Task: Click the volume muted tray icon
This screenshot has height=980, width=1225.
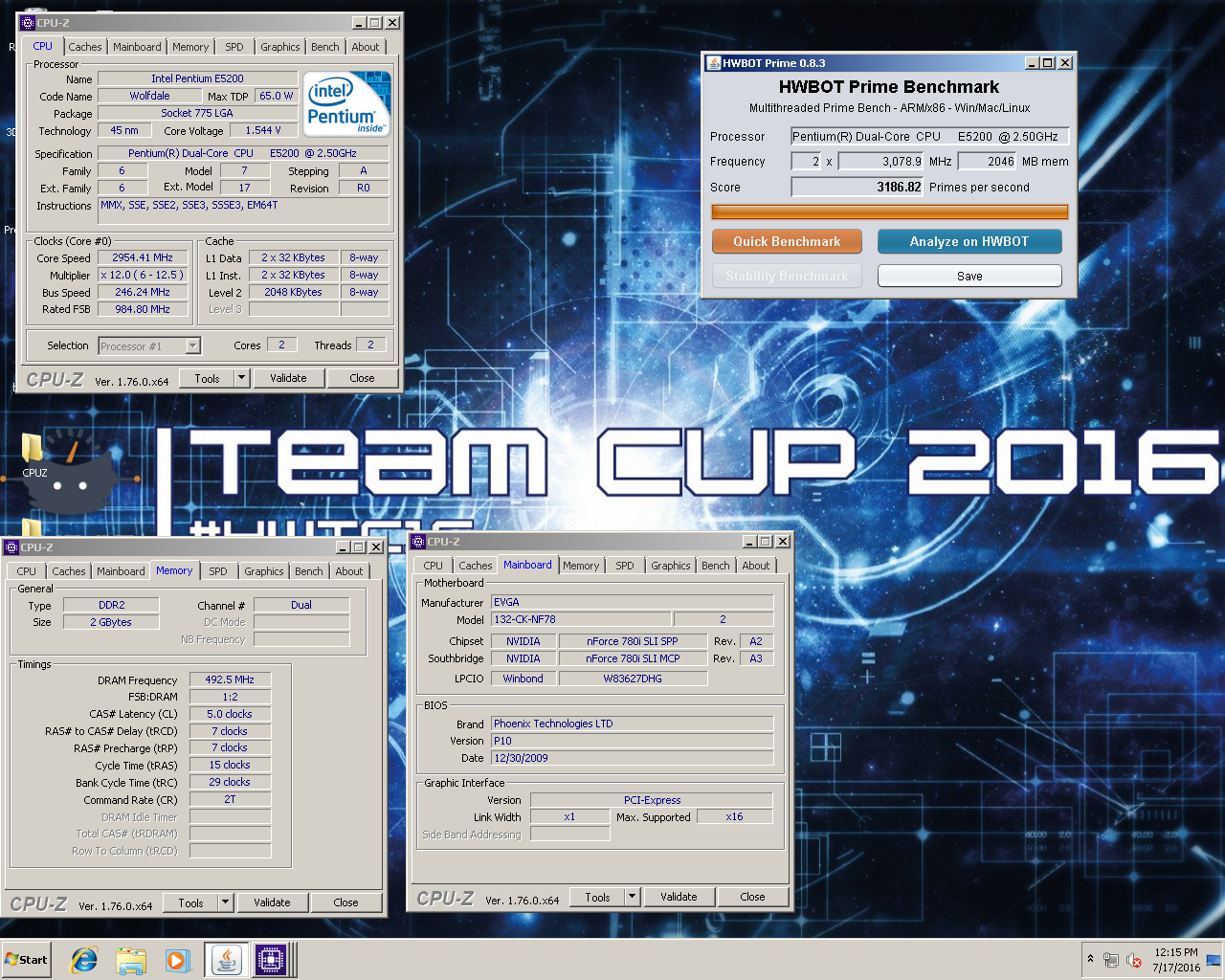Action: tap(1134, 960)
